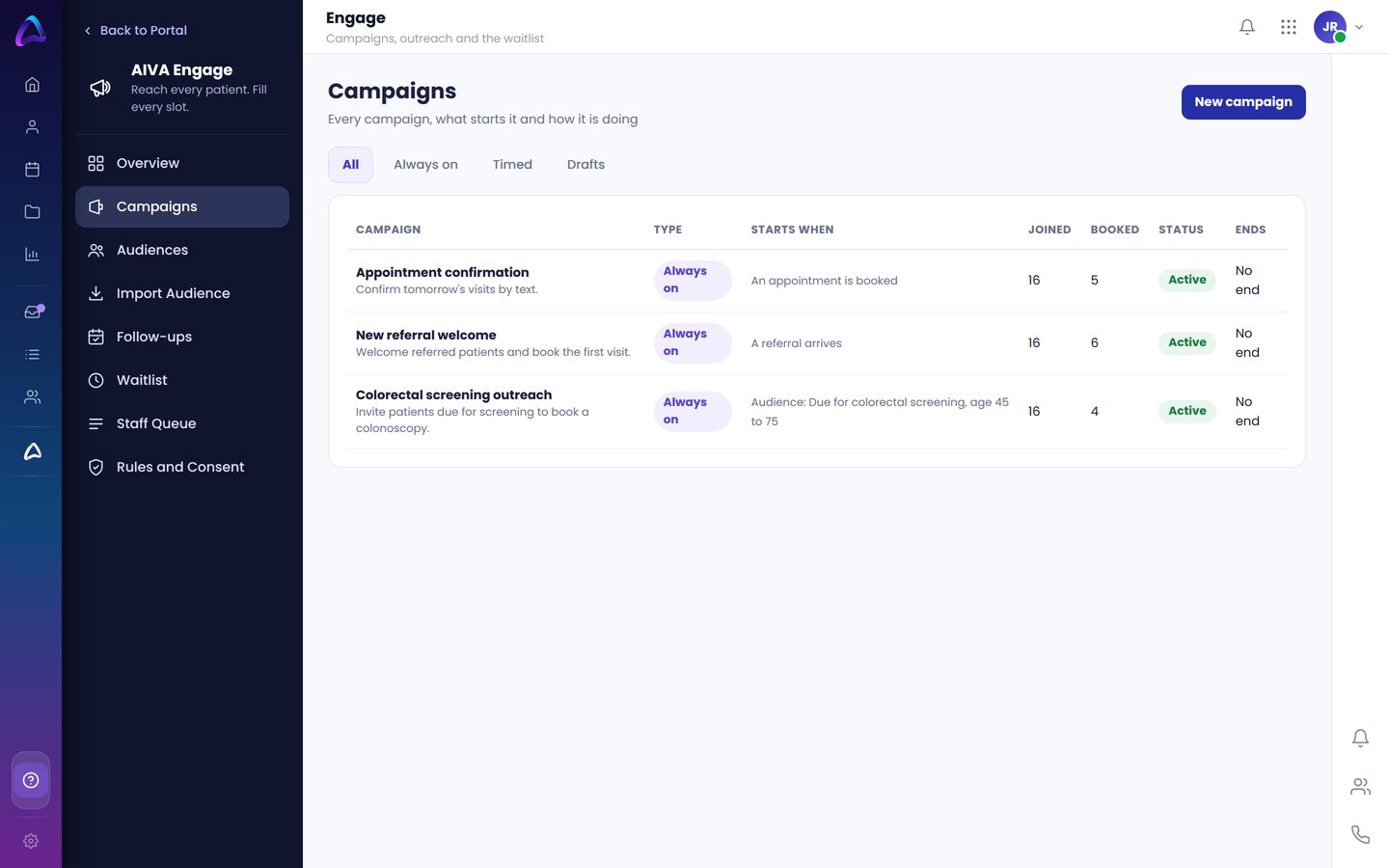Viewport: 1389px width, 868px height.
Task: Click Always on badge of New referral welcome
Action: pyautogui.click(x=692, y=342)
